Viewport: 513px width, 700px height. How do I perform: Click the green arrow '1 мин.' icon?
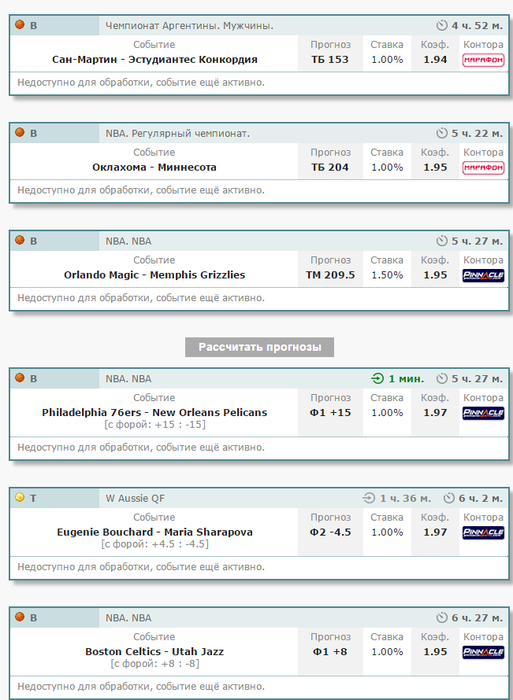pyautogui.click(x=377, y=379)
